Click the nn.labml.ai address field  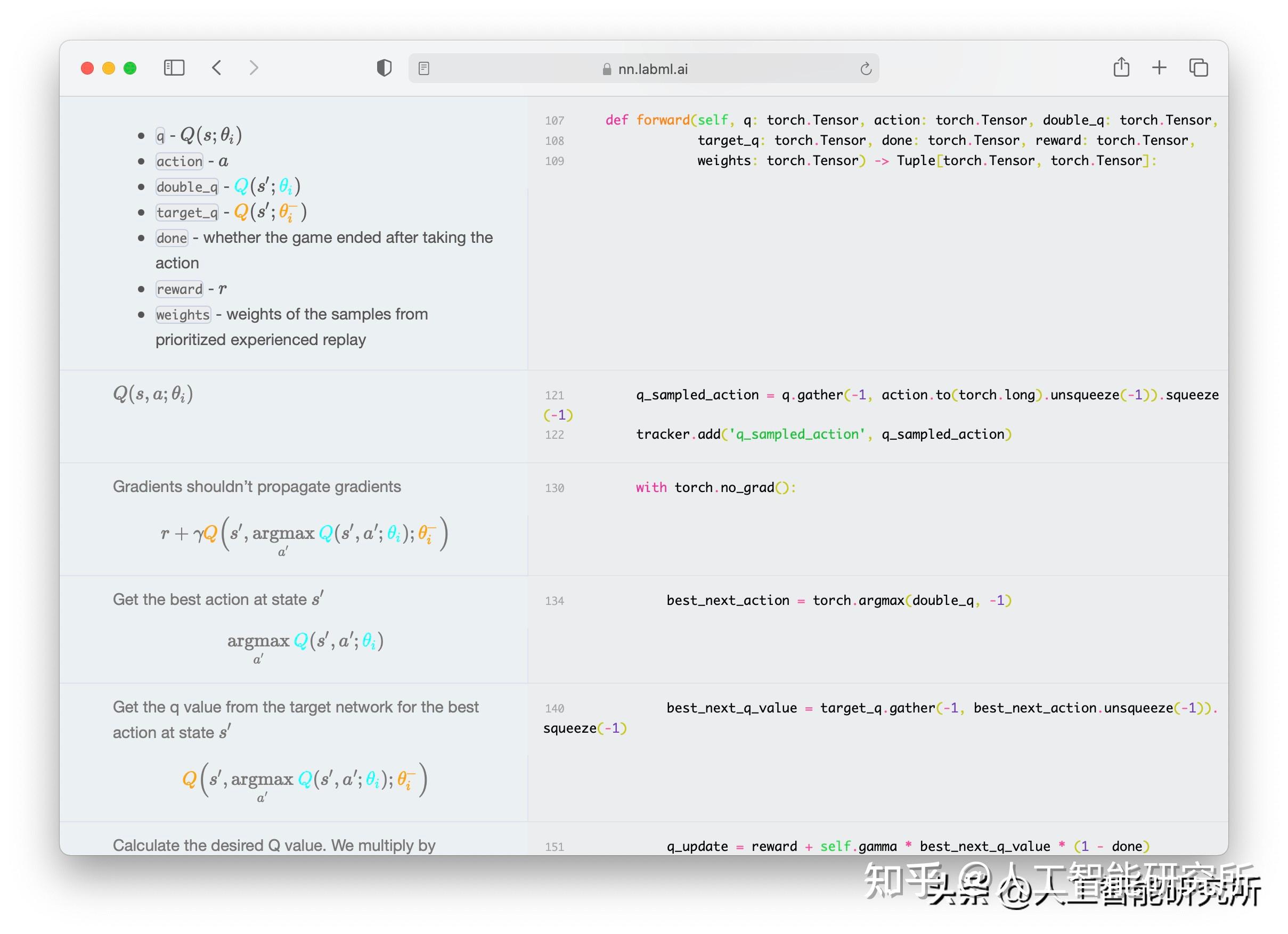(x=652, y=69)
